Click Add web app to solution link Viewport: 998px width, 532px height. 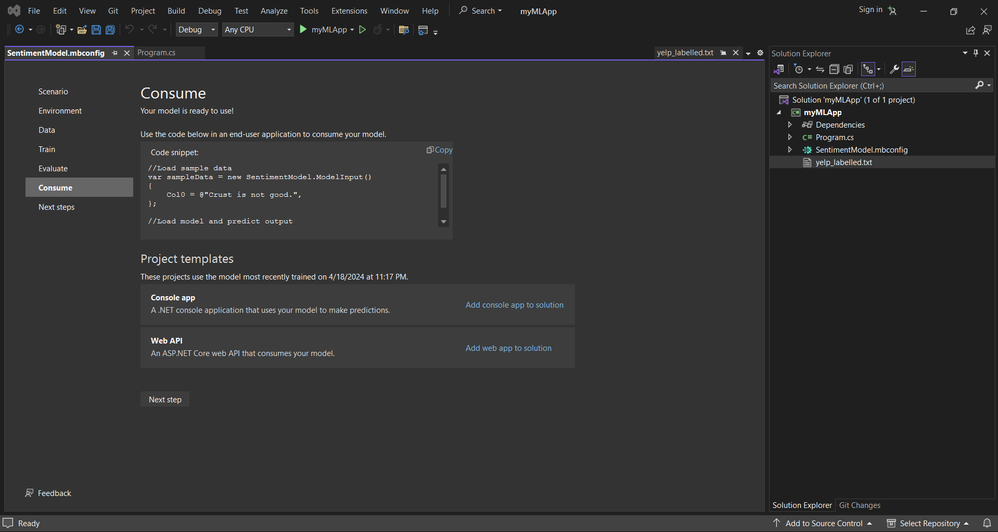pyautogui.click(x=509, y=348)
